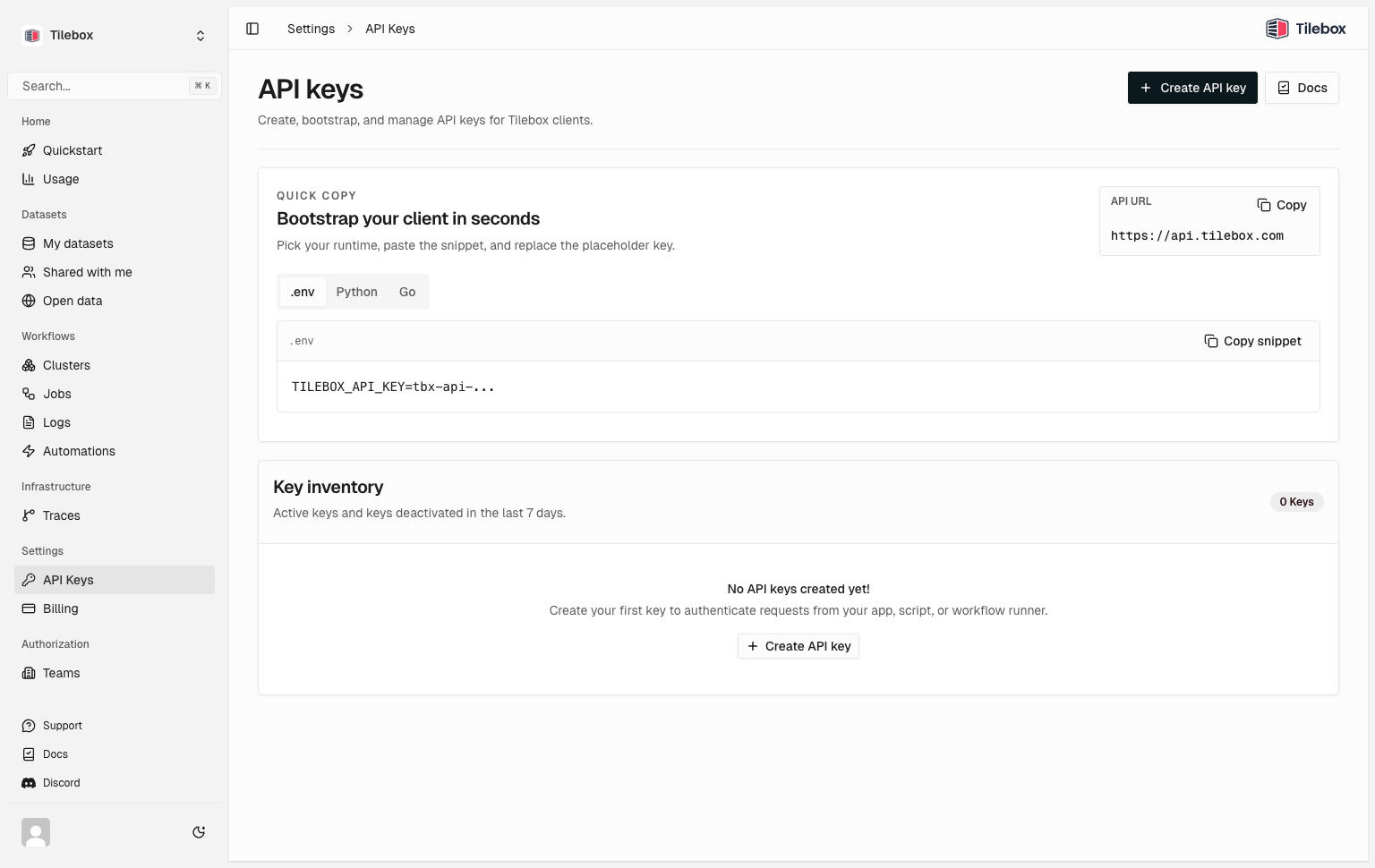Screen dimensions: 1375x868
Task: Click the My datasets database icon
Action: coord(29,243)
